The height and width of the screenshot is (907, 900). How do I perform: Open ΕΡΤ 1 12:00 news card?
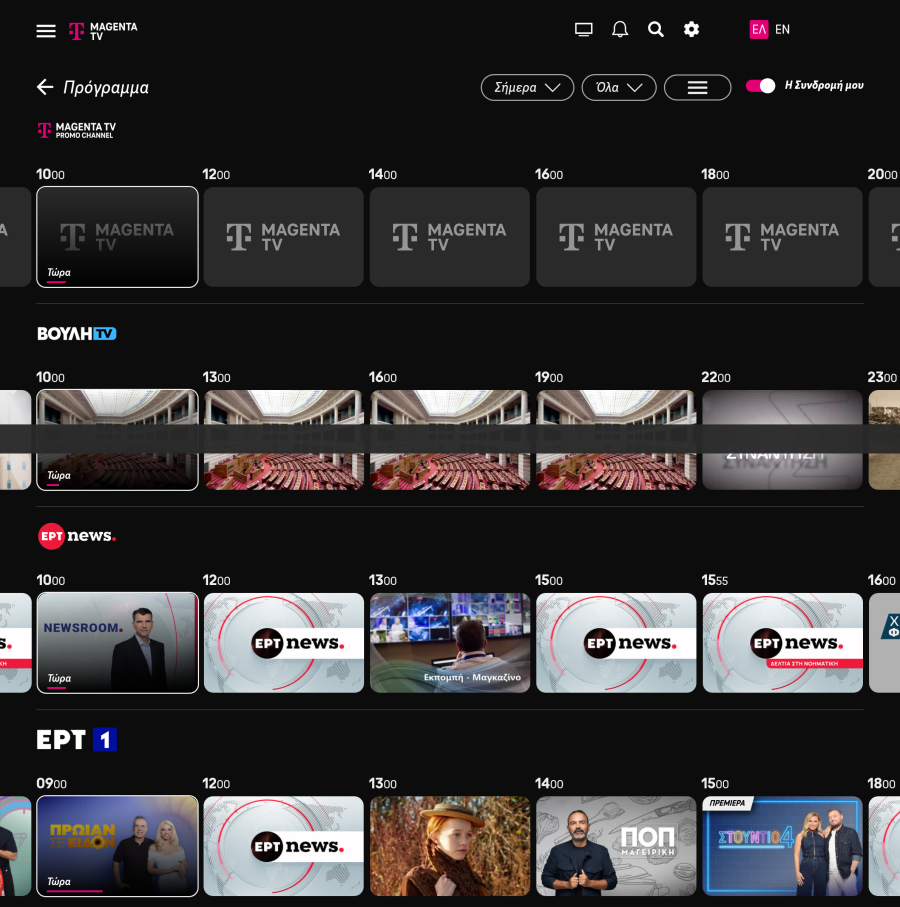tap(283, 846)
